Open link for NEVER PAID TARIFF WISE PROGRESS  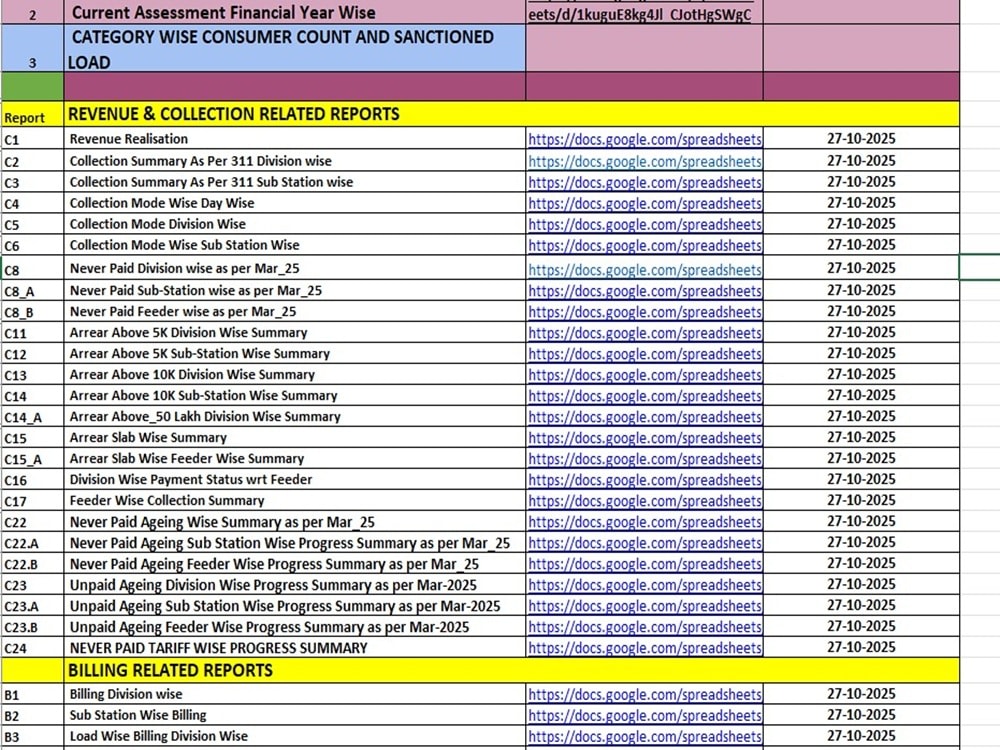click(x=645, y=648)
